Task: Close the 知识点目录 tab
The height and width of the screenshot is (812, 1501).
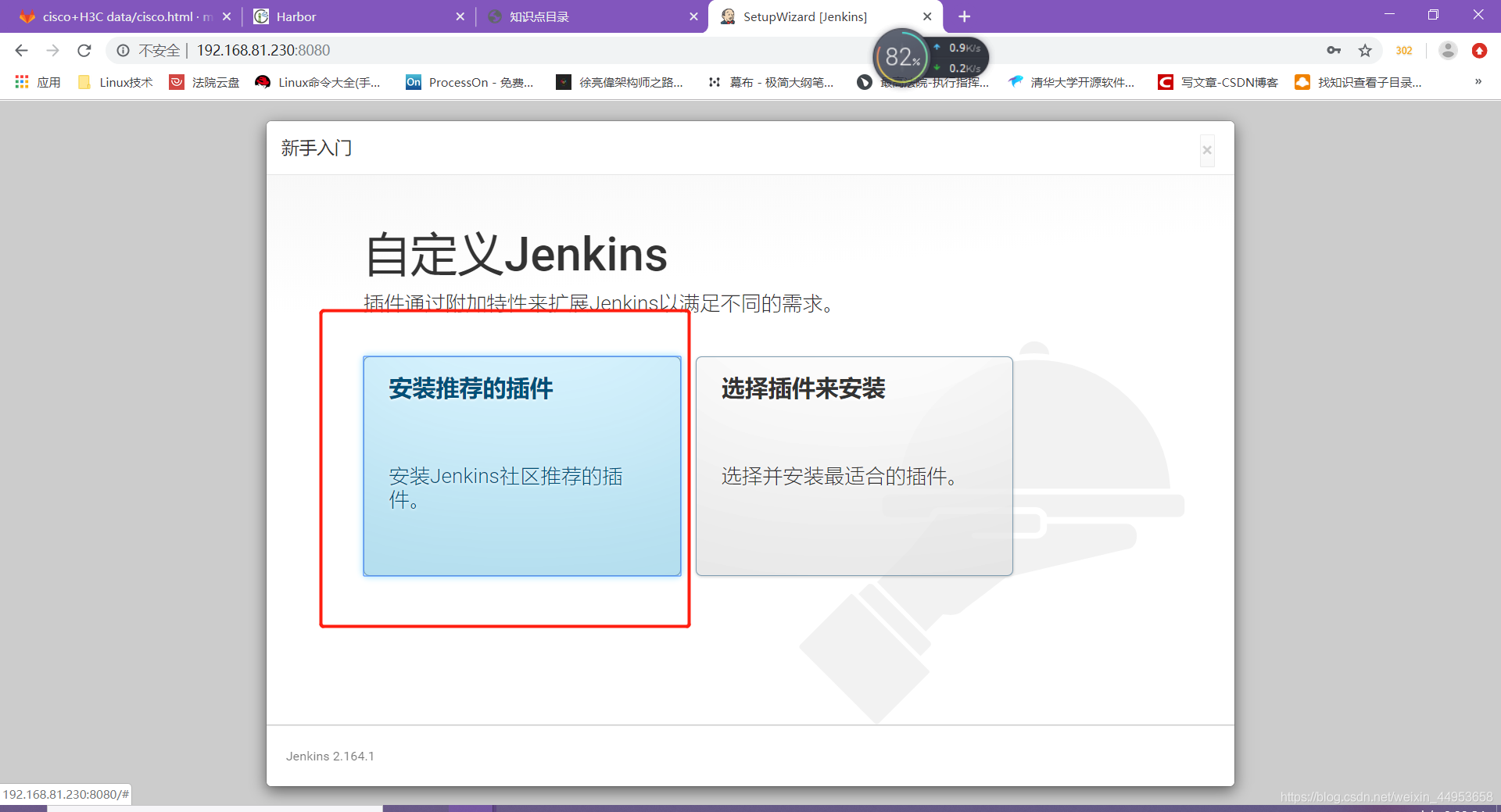Action: (x=693, y=16)
